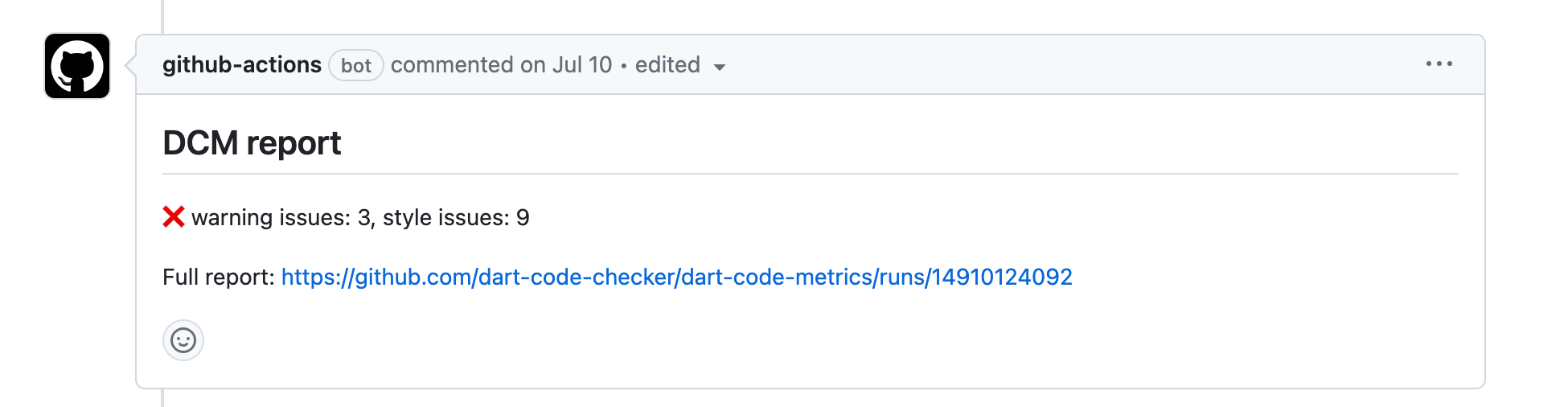1568x407 pixels.
Task: Click the red cross mark emoji
Action: (174, 217)
